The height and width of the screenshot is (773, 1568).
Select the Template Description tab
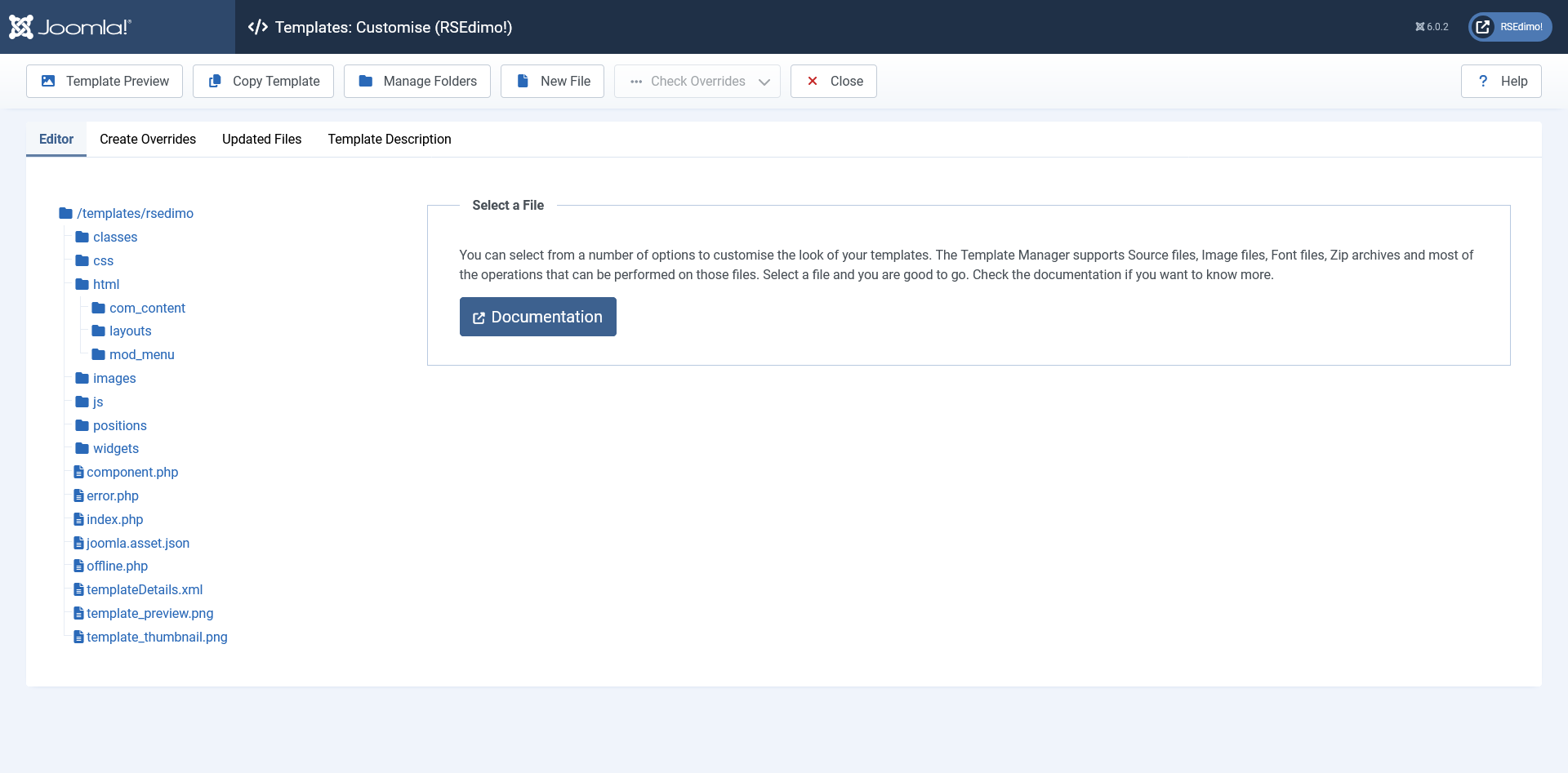pyautogui.click(x=390, y=139)
